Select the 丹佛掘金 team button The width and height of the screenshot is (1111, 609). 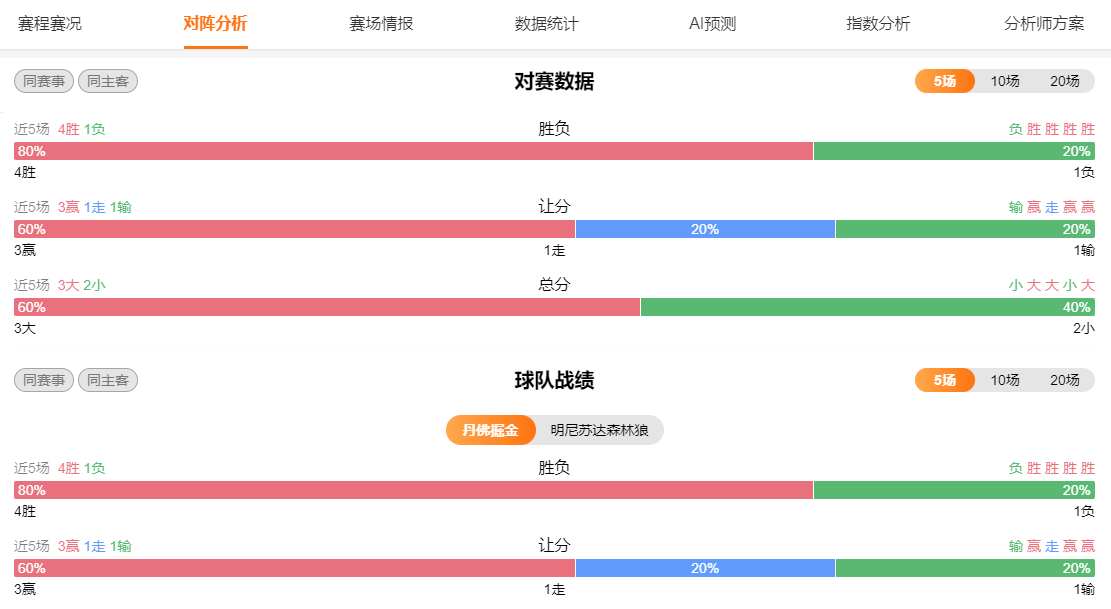[491, 430]
